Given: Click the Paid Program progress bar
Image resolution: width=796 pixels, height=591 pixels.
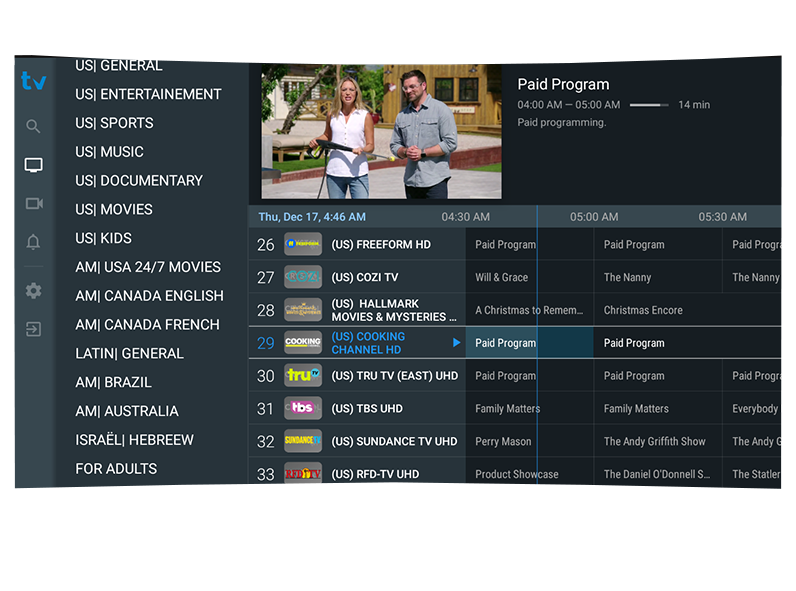Looking at the screenshot, I should 649,105.
